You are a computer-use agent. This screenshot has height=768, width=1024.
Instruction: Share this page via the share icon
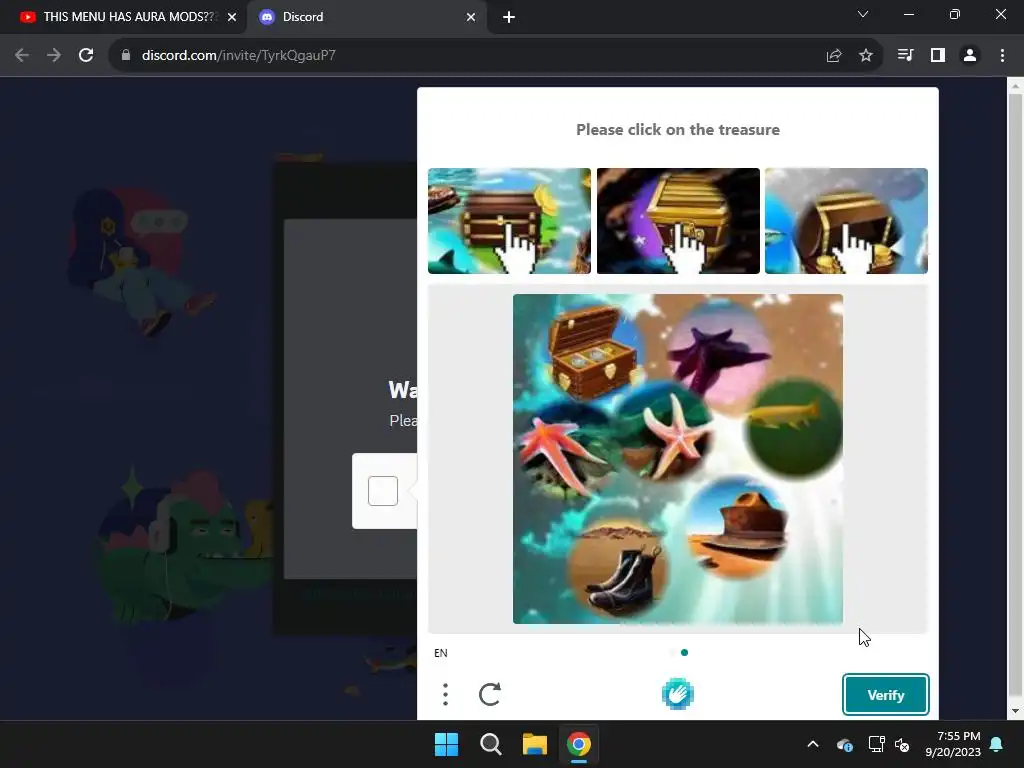click(834, 56)
